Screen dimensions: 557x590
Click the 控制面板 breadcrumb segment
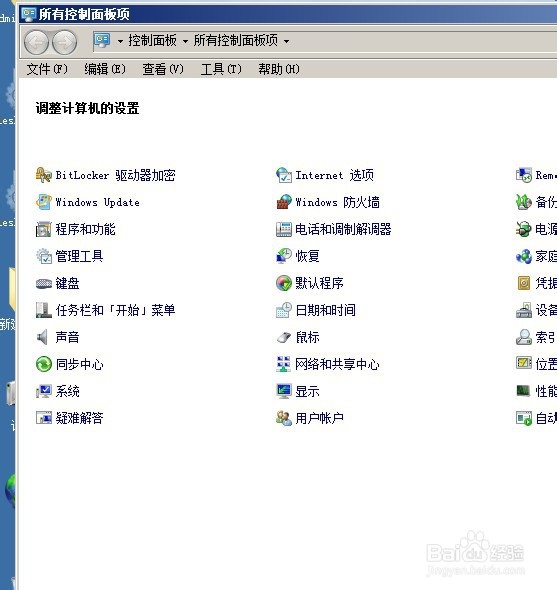(x=152, y=40)
